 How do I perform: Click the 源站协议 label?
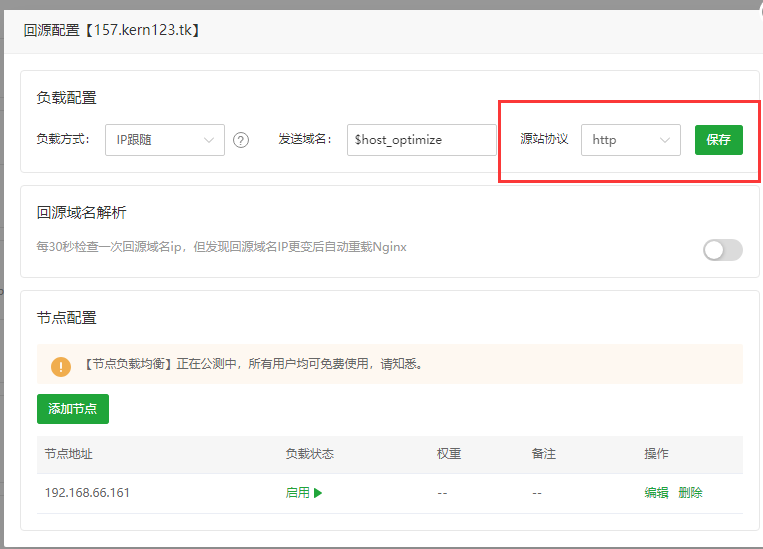pos(544,139)
